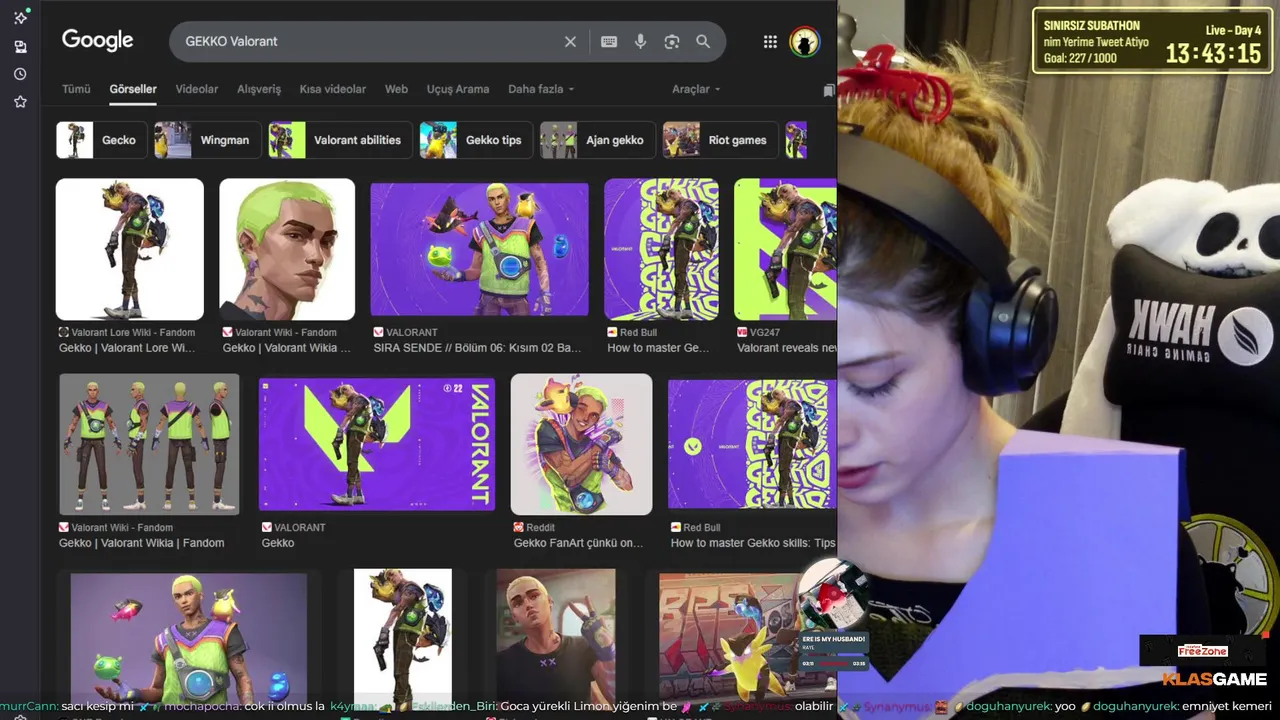This screenshot has height=720, width=1280.
Task: Select the Gecko filter chip
Action: (x=102, y=140)
